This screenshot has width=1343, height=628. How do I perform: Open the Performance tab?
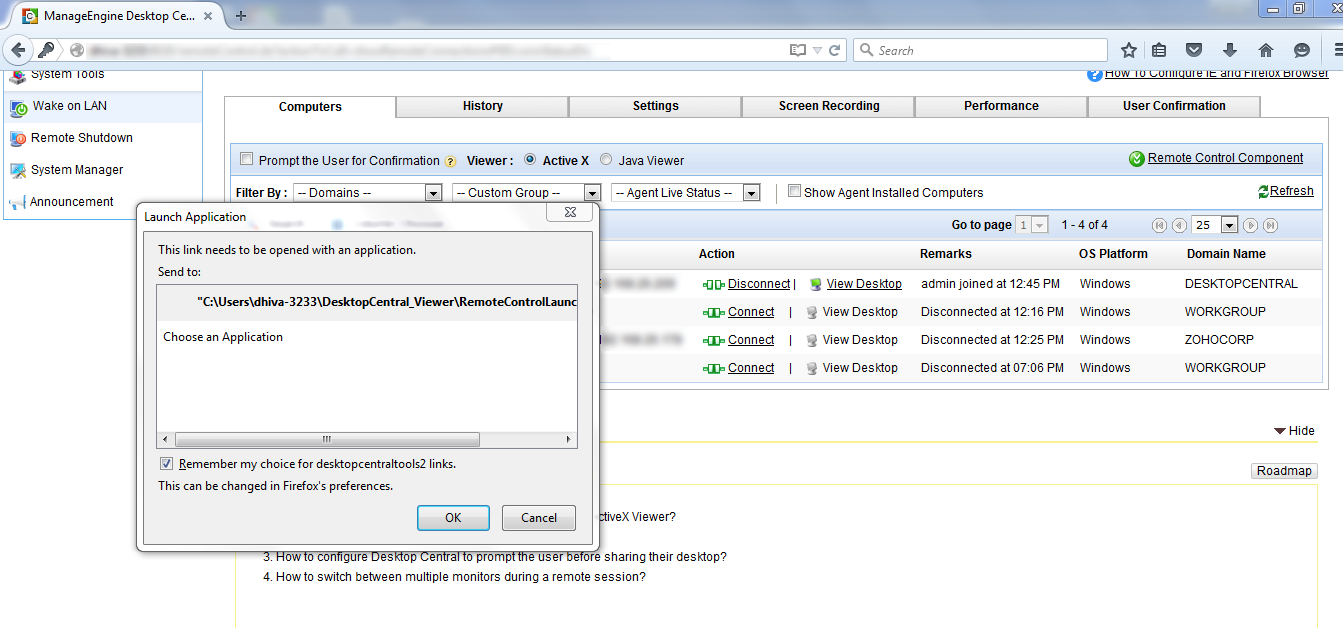[x=1001, y=106]
